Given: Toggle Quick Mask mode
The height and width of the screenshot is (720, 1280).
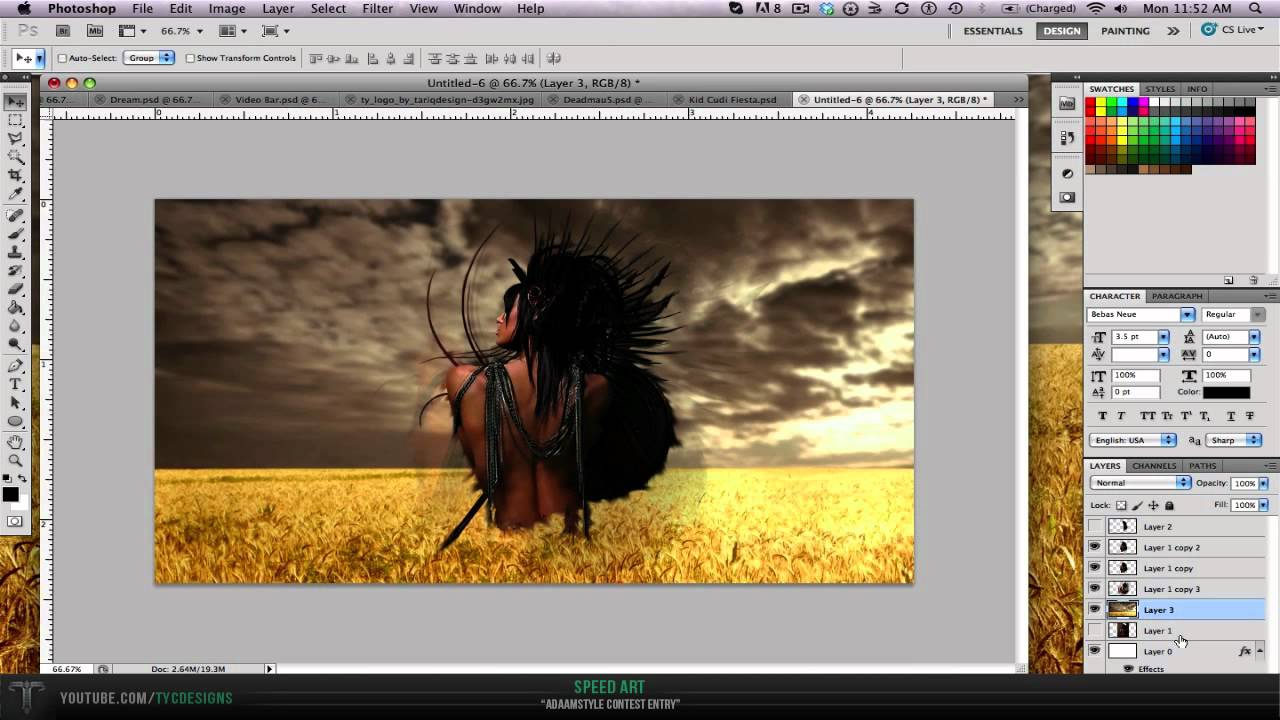Looking at the screenshot, I should [15, 521].
